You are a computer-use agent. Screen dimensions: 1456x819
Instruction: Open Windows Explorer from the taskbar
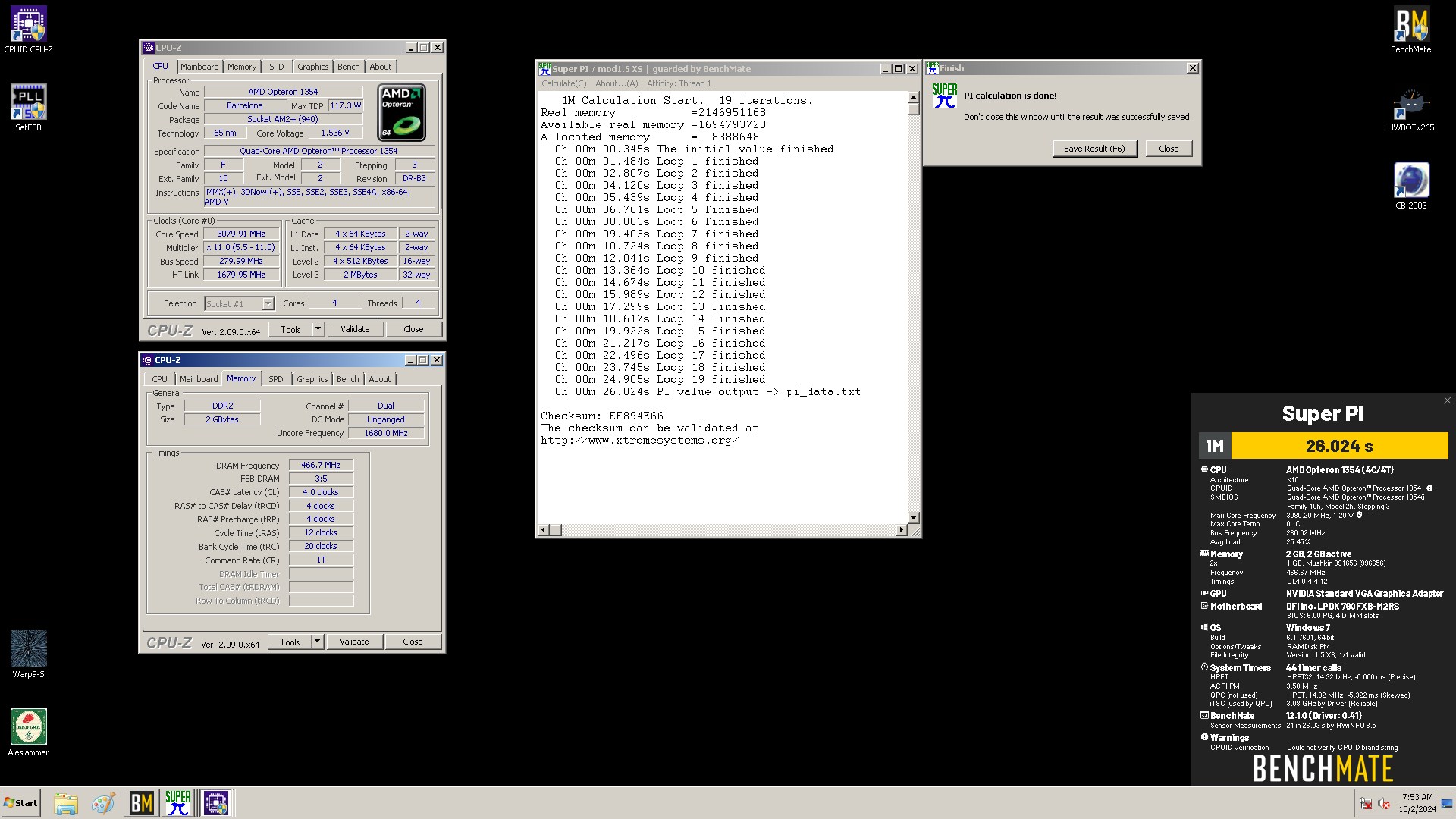tap(66, 803)
